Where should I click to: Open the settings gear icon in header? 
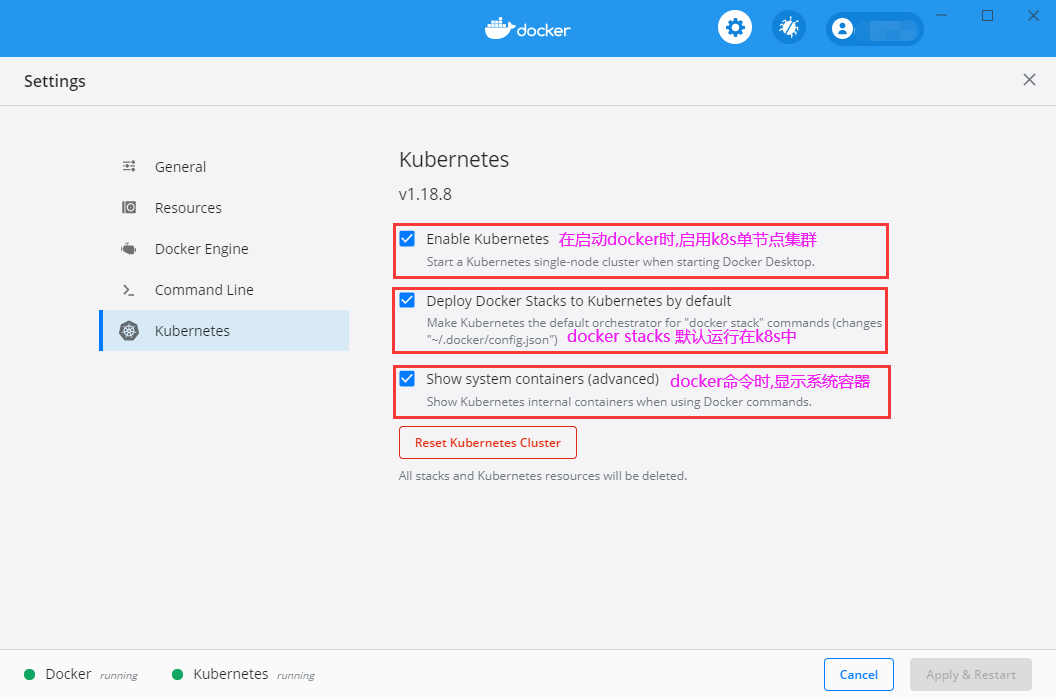735,28
